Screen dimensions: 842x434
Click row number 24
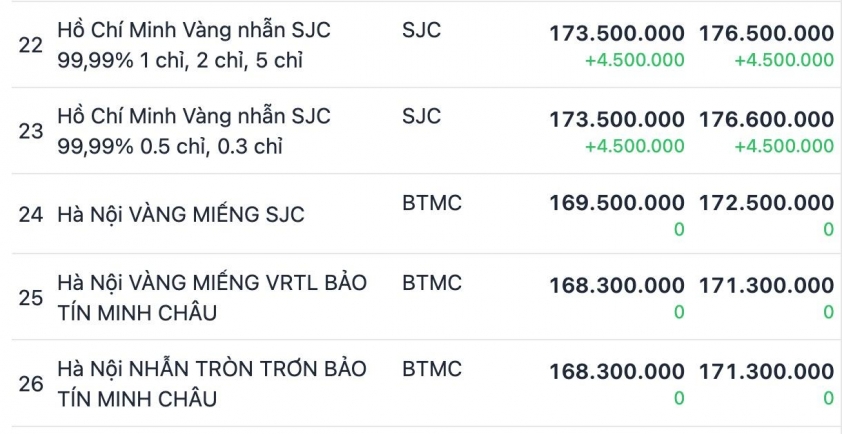tap(31, 215)
